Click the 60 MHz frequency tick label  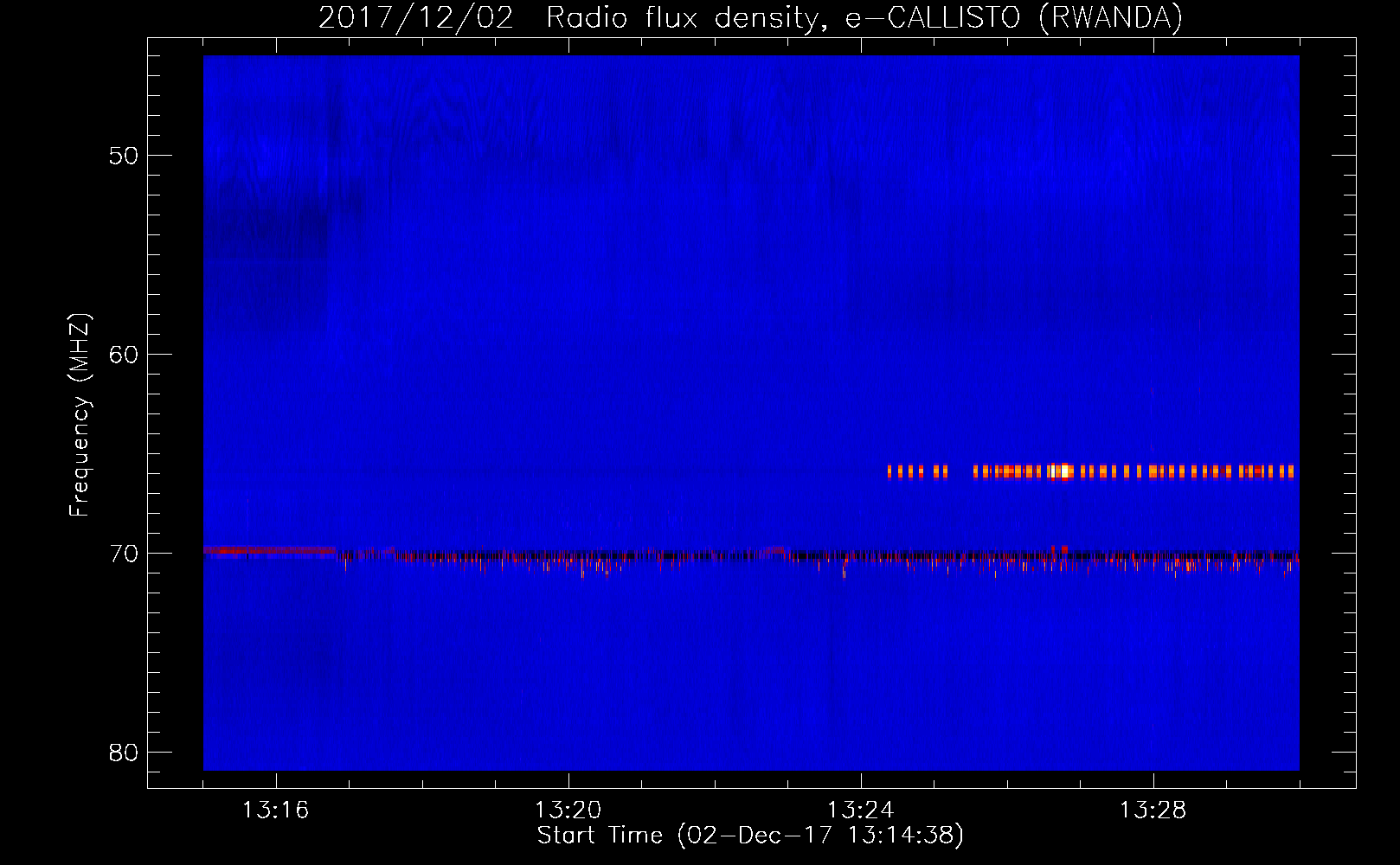(124, 355)
